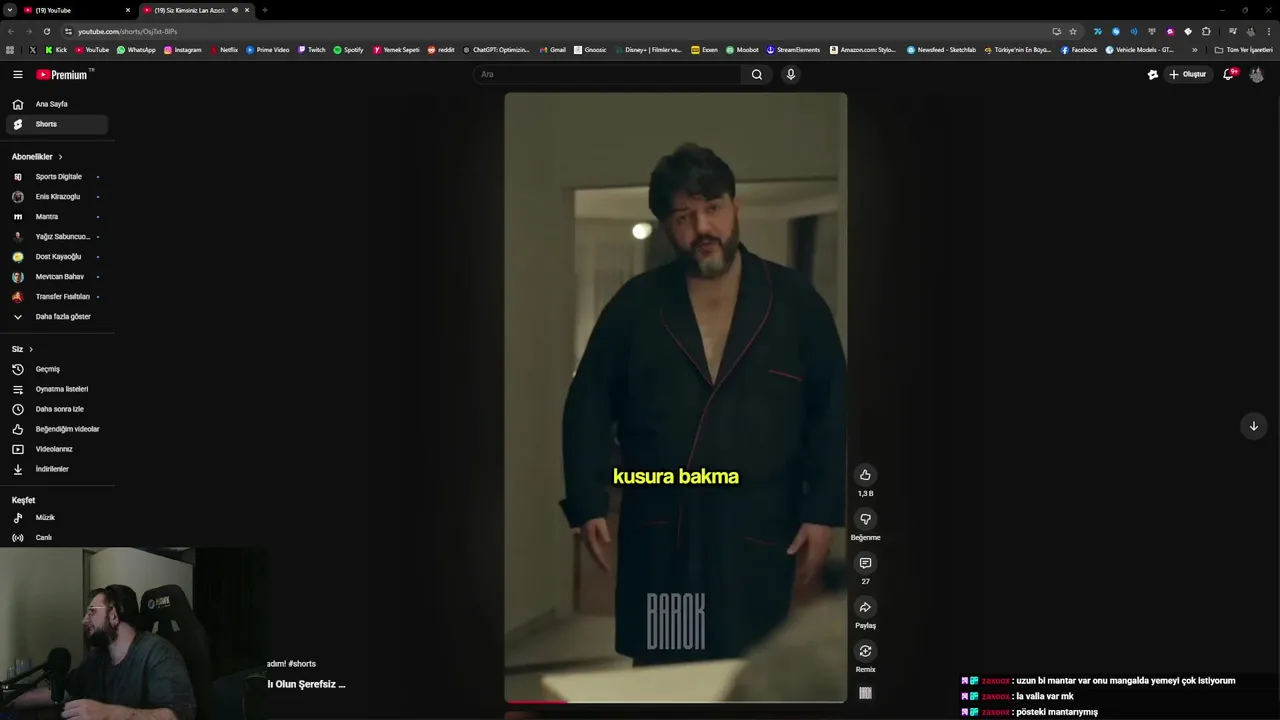Screen dimensions: 1280x720
Task: Bookmark this page with the star
Action: point(1073,31)
